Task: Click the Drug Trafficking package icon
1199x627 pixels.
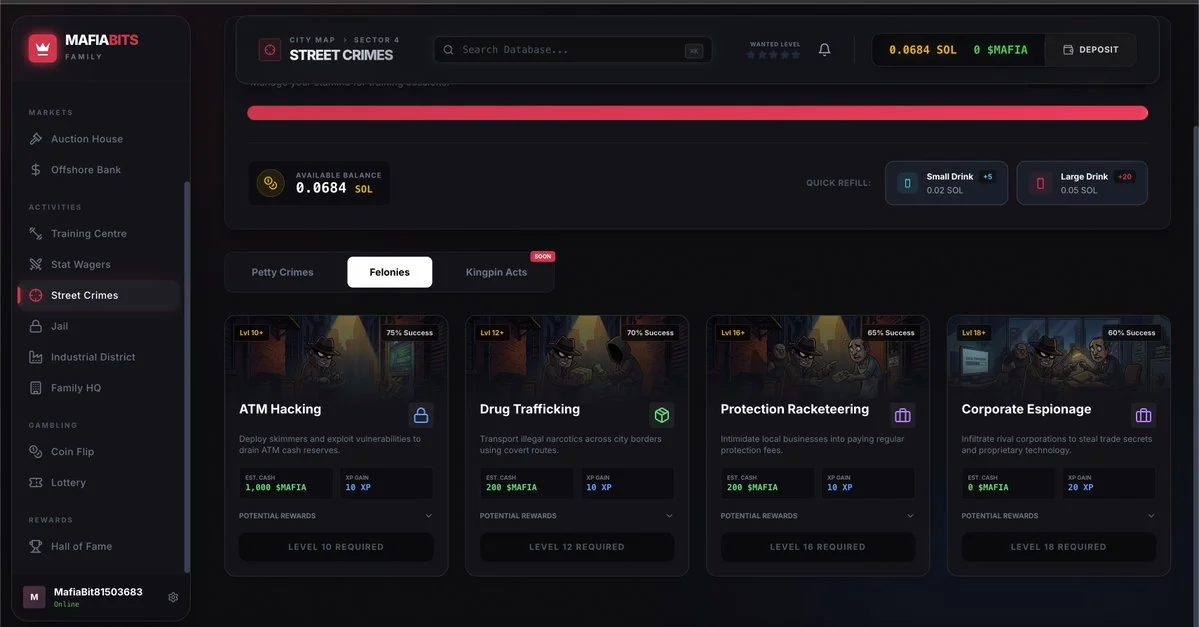Action: pos(661,415)
